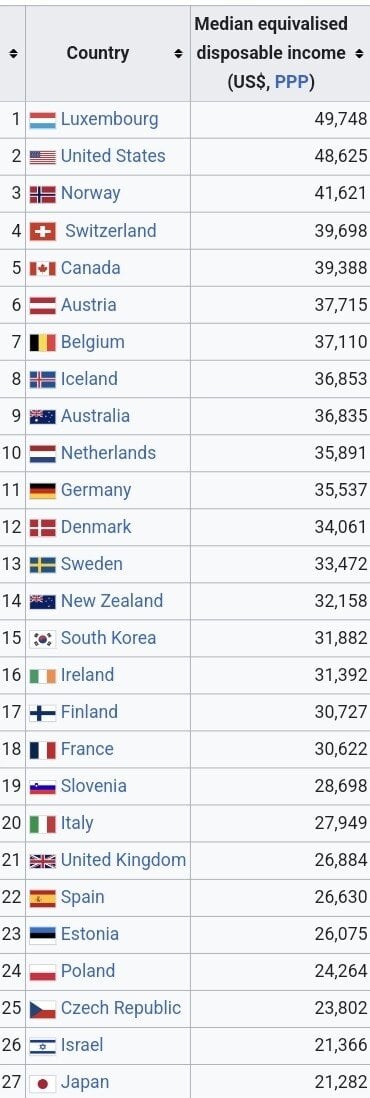Click the Switzerland flag icon

click(42, 232)
